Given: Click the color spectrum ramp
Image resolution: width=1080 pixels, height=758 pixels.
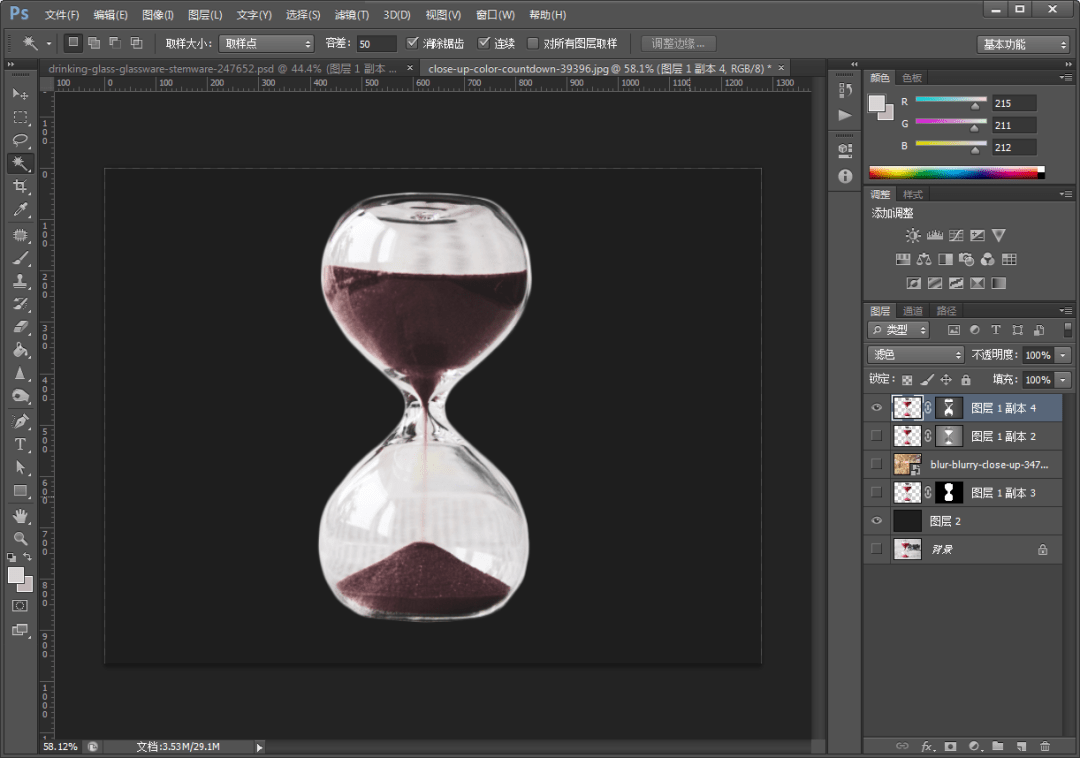Looking at the screenshot, I should 957,173.
